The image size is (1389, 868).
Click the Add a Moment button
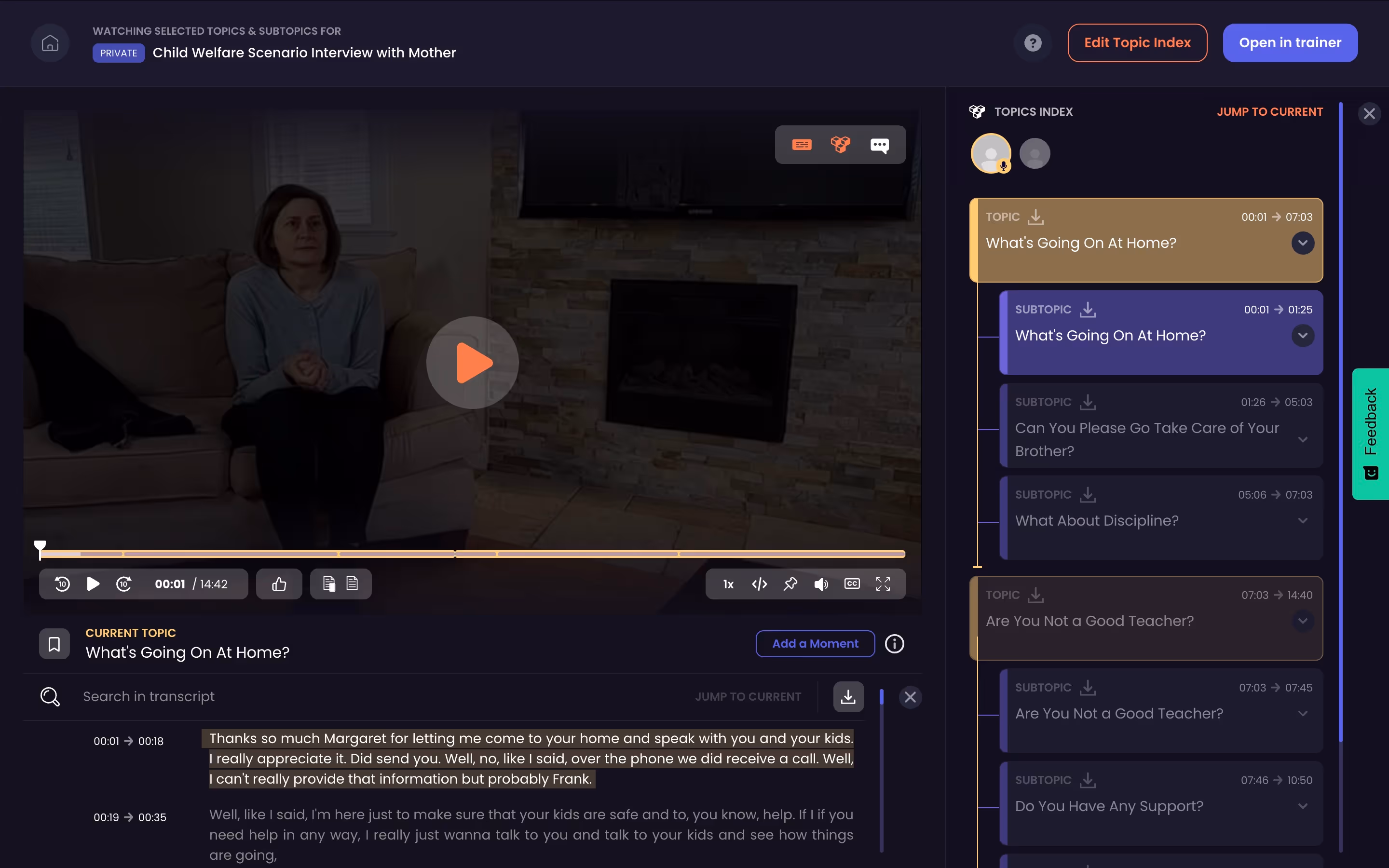pyautogui.click(x=815, y=644)
